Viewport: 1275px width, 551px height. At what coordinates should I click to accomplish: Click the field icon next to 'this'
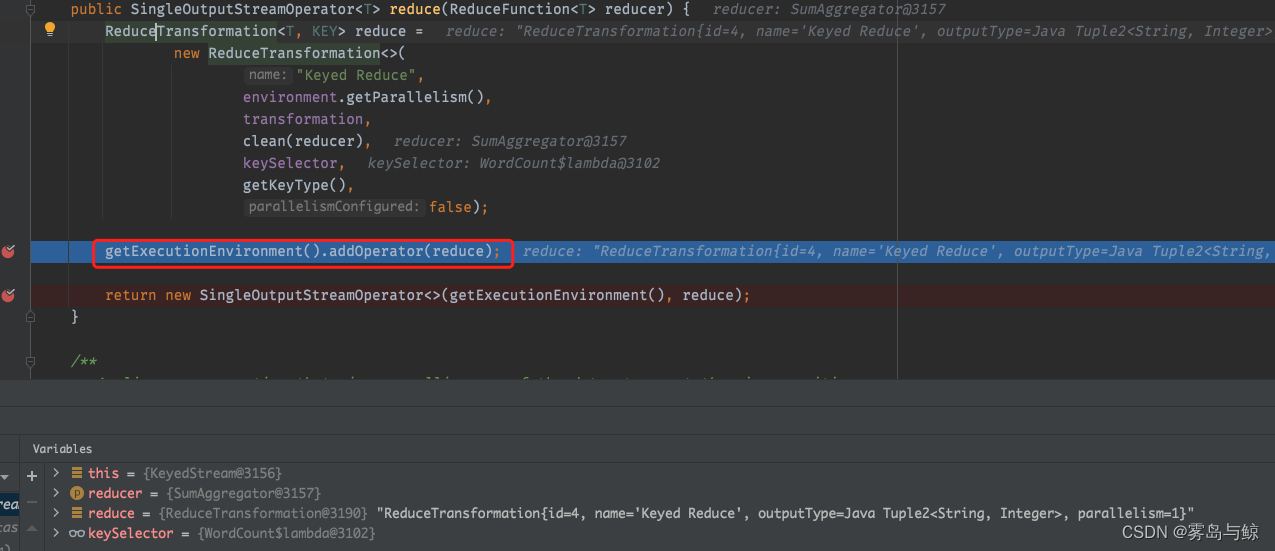(77, 473)
